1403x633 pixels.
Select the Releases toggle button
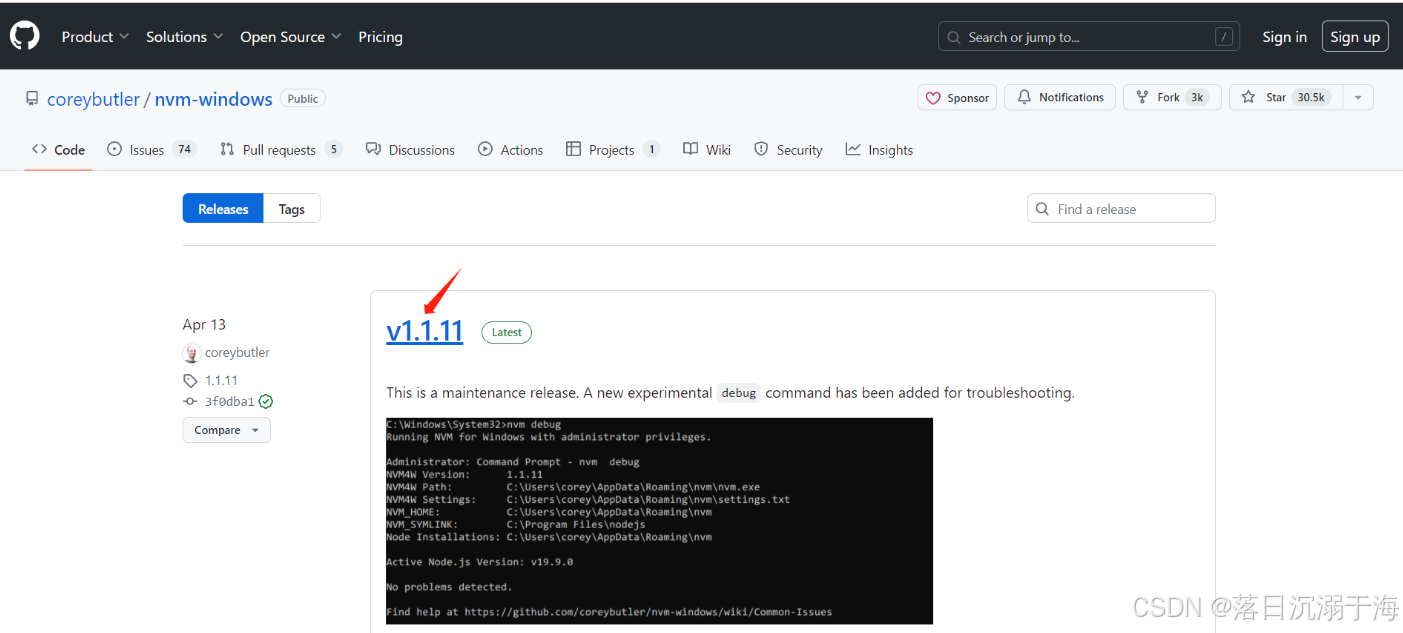[223, 209]
